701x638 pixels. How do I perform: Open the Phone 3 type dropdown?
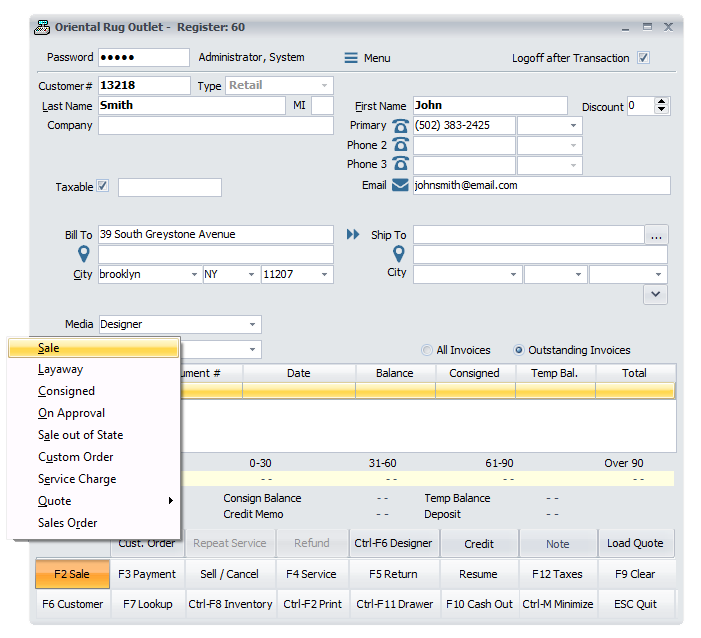pyautogui.click(x=573, y=165)
